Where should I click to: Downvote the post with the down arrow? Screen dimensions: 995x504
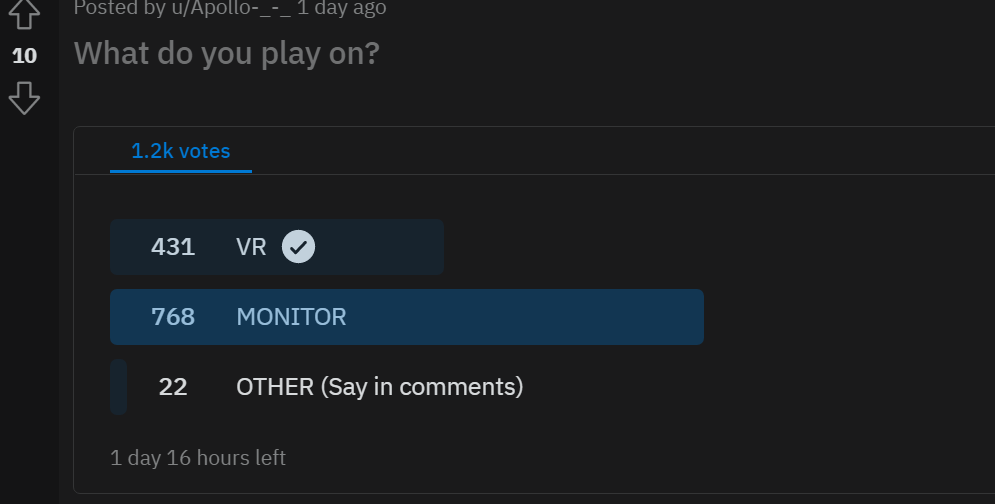(24, 98)
